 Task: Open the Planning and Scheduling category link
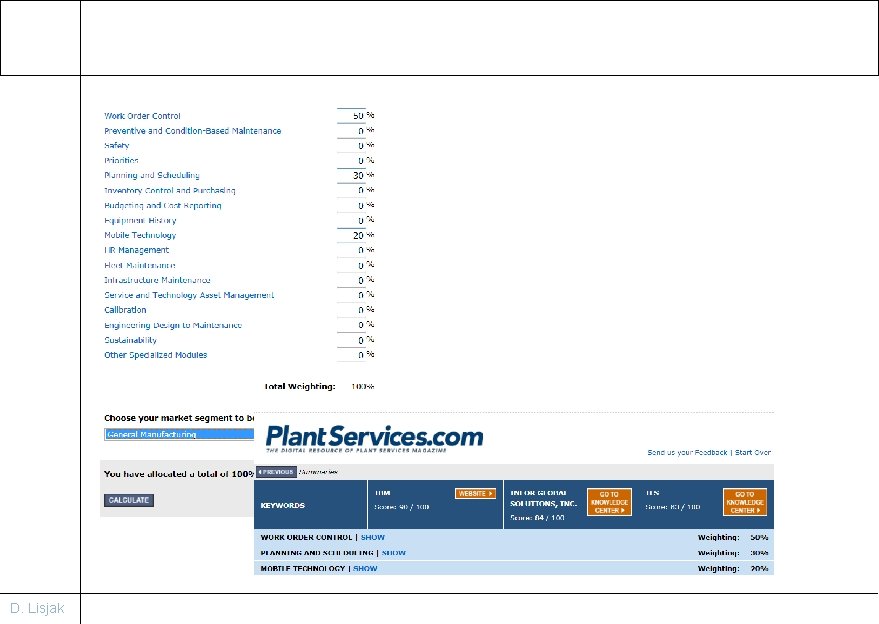(x=152, y=175)
